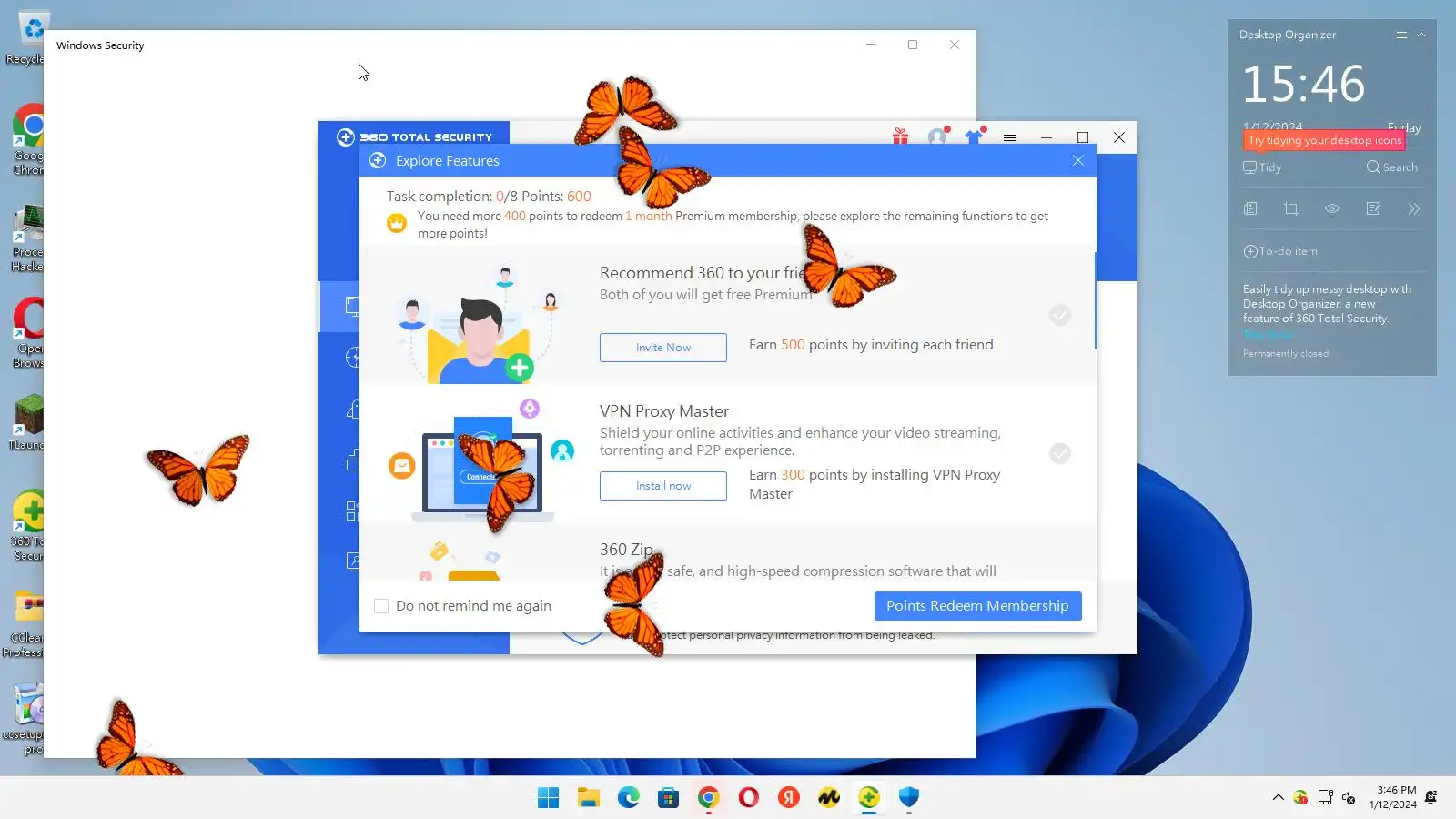Open Desktop Organizer menu icon
This screenshot has width=1456, height=819.
(x=1401, y=35)
